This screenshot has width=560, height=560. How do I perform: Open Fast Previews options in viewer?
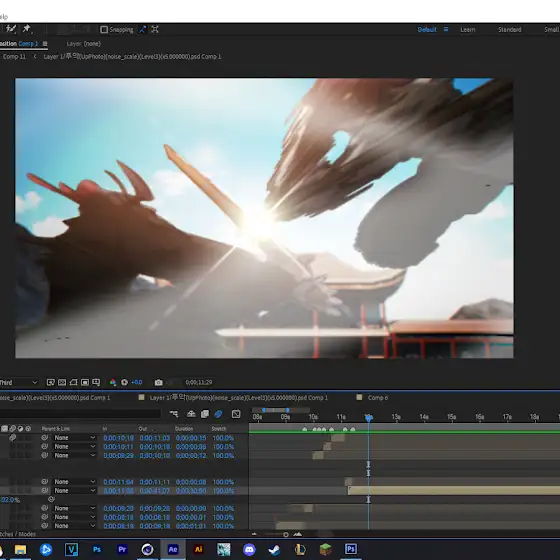click(x=50, y=382)
